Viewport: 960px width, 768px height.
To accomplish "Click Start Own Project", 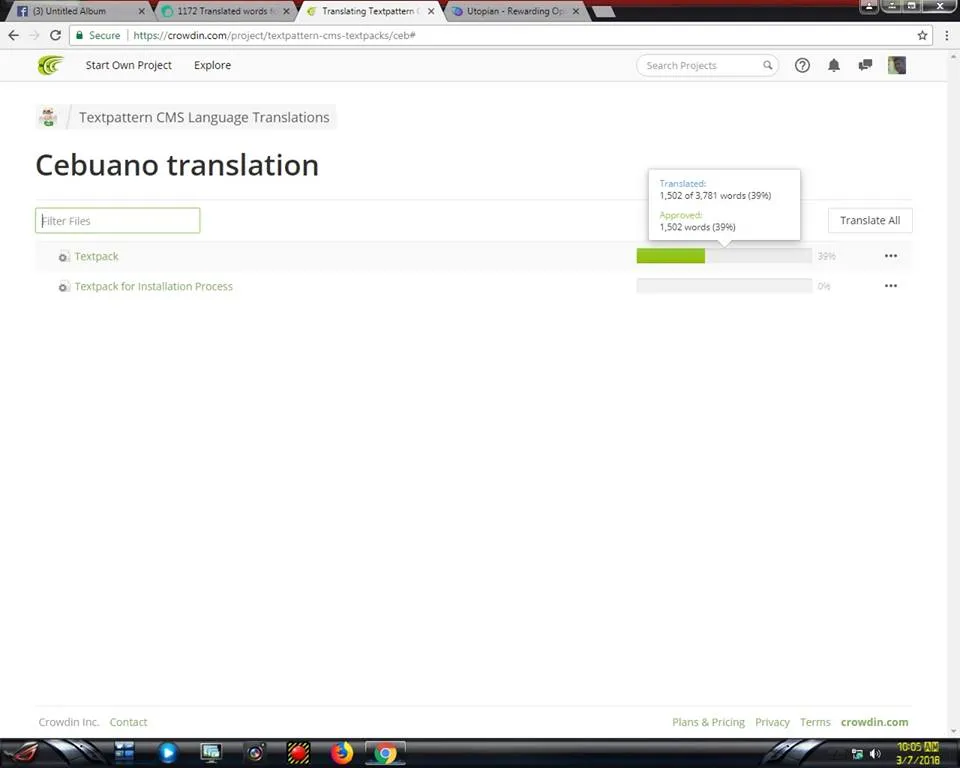I will [x=129, y=65].
